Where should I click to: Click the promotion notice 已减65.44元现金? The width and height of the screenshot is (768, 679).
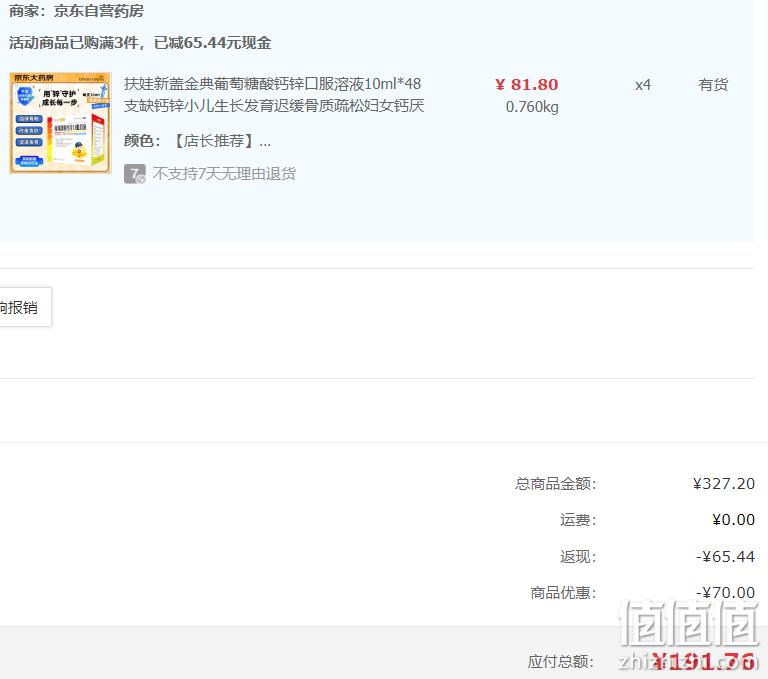coord(213,43)
